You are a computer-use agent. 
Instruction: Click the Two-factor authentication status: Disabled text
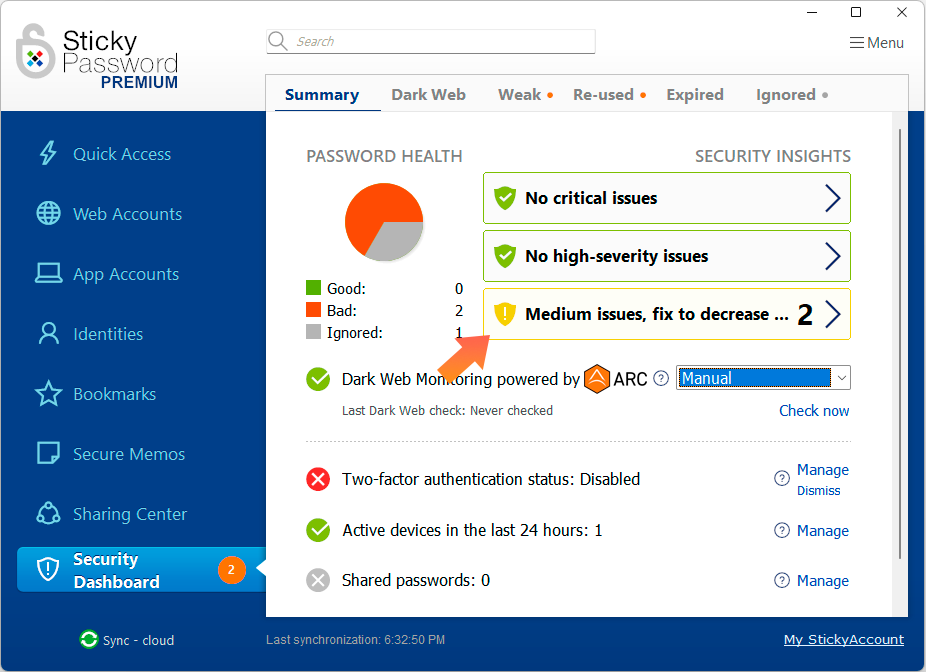491,479
